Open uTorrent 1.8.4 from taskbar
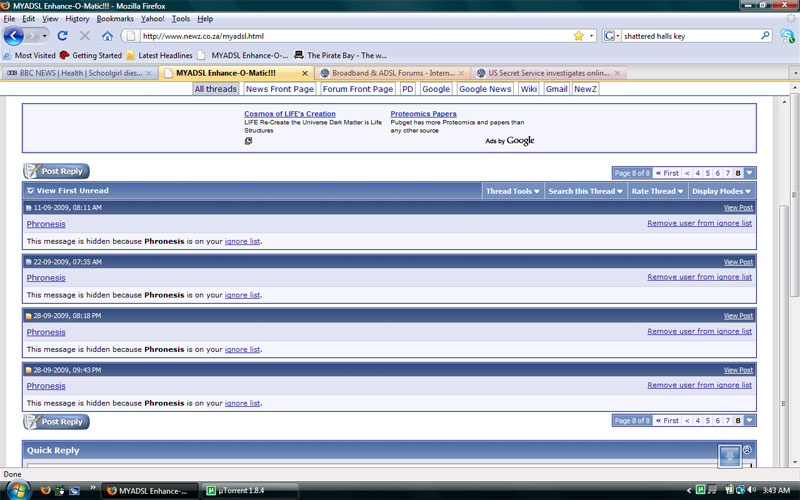This screenshot has width=800, height=500. (249, 491)
